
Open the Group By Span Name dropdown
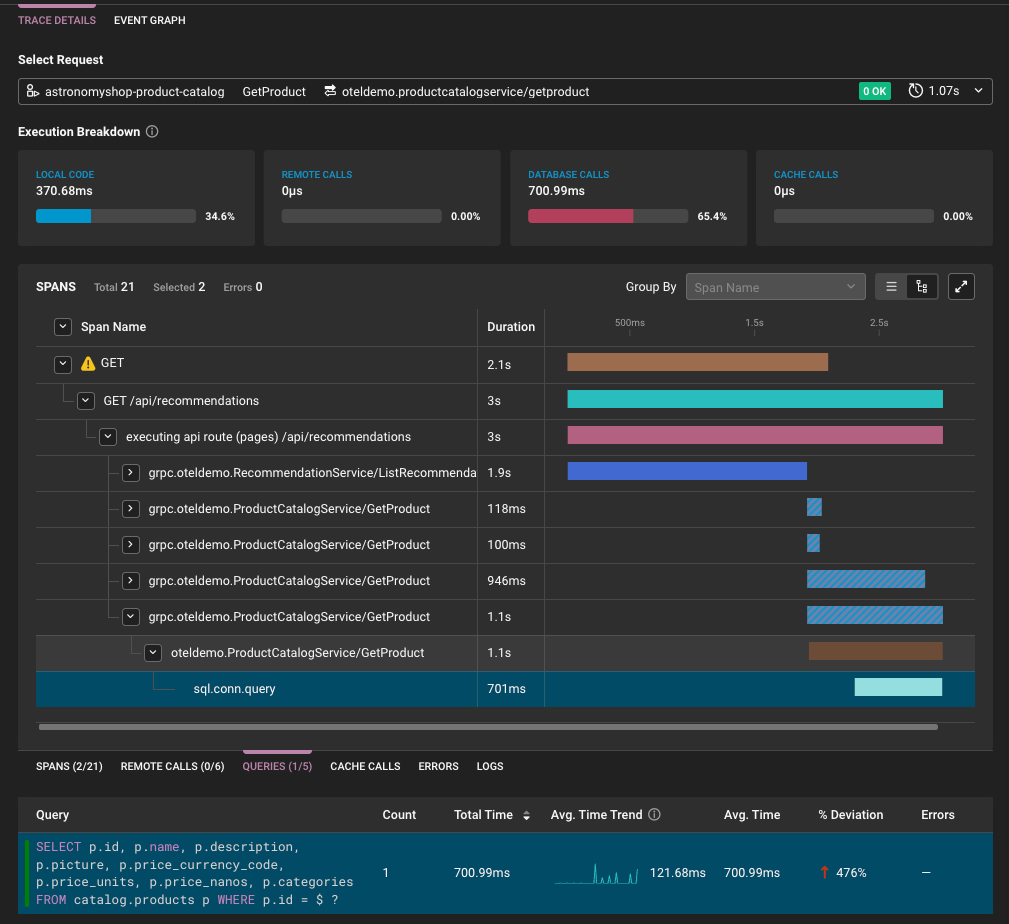click(775, 287)
